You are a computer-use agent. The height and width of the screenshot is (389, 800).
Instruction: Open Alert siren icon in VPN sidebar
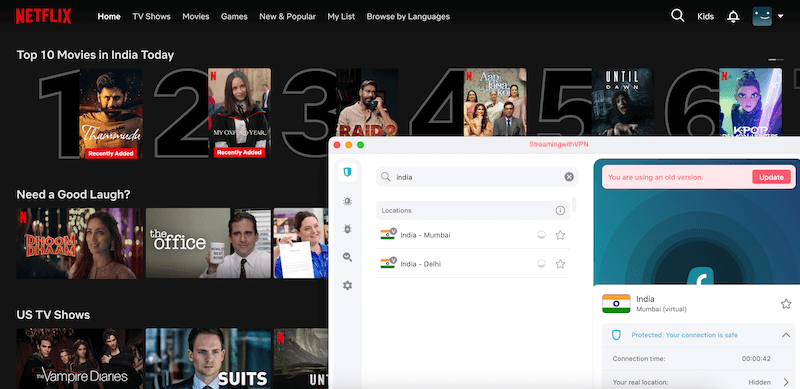click(x=347, y=201)
